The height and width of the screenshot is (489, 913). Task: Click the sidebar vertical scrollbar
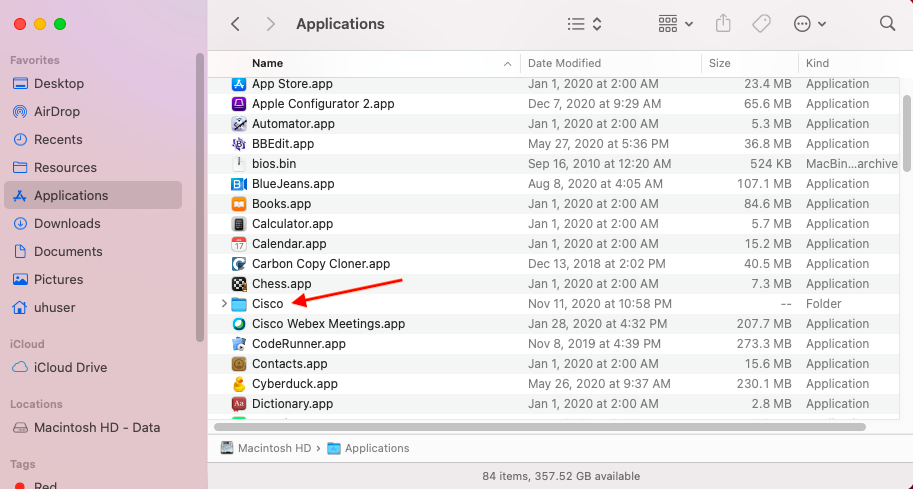pyautogui.click(x=200, y=198)
